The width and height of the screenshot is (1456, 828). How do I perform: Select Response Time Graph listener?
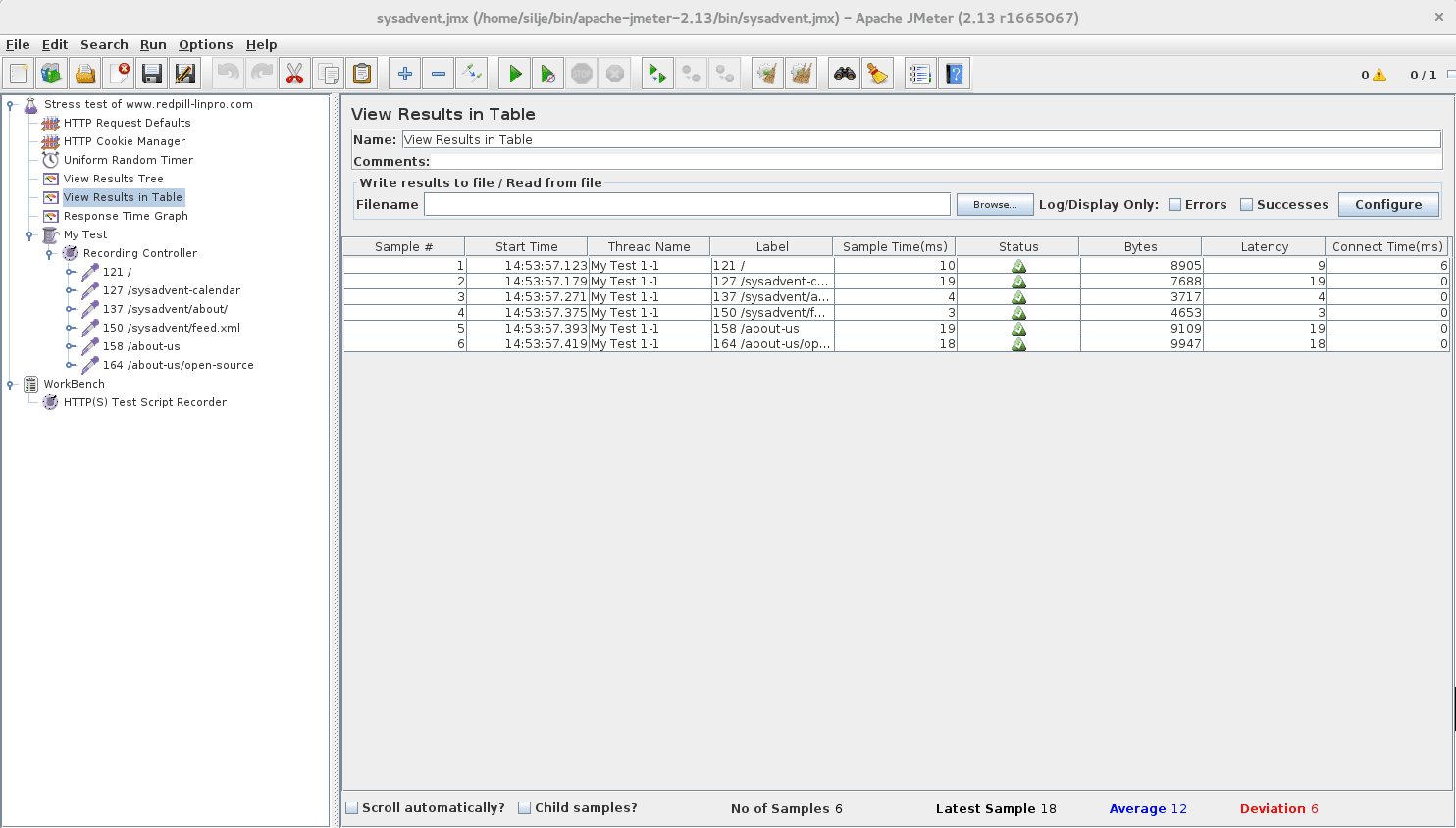coord(126,217)
